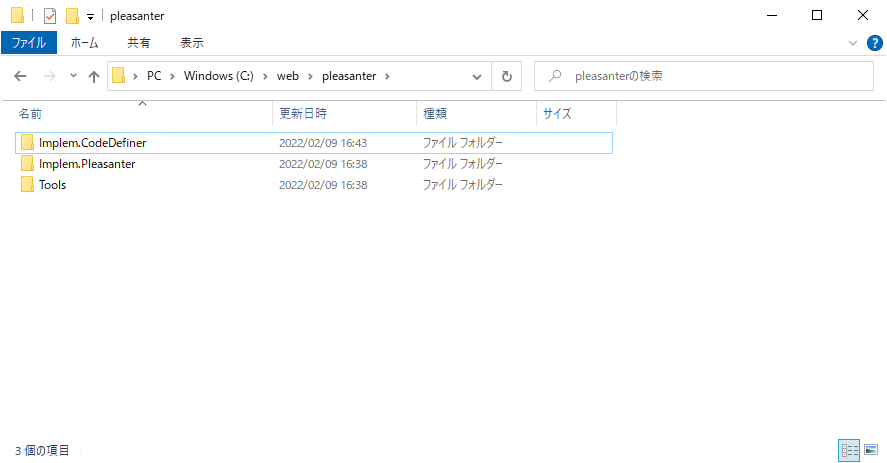The width and height of the screenshot is (887, 463).
Task: Expand the chevron after web breadcrumb
Action: 310,76
